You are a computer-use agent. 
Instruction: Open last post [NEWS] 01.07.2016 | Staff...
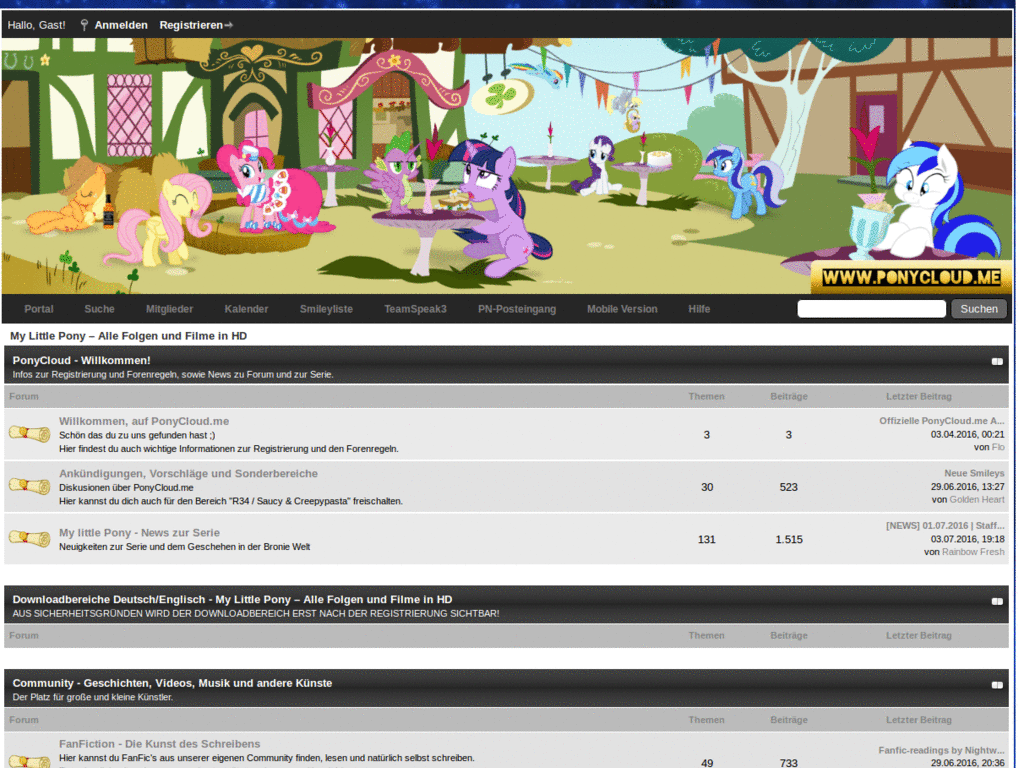coord(945,525)
